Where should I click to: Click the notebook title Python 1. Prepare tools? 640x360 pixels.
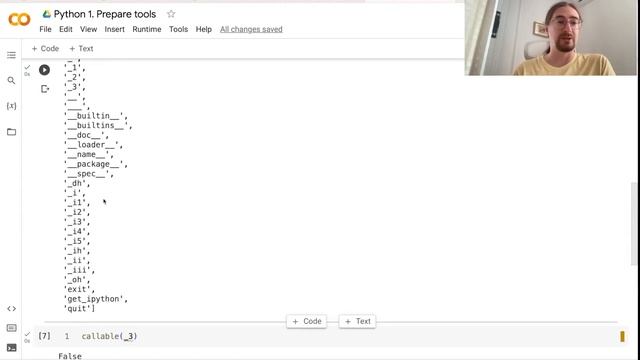(105, 14)
